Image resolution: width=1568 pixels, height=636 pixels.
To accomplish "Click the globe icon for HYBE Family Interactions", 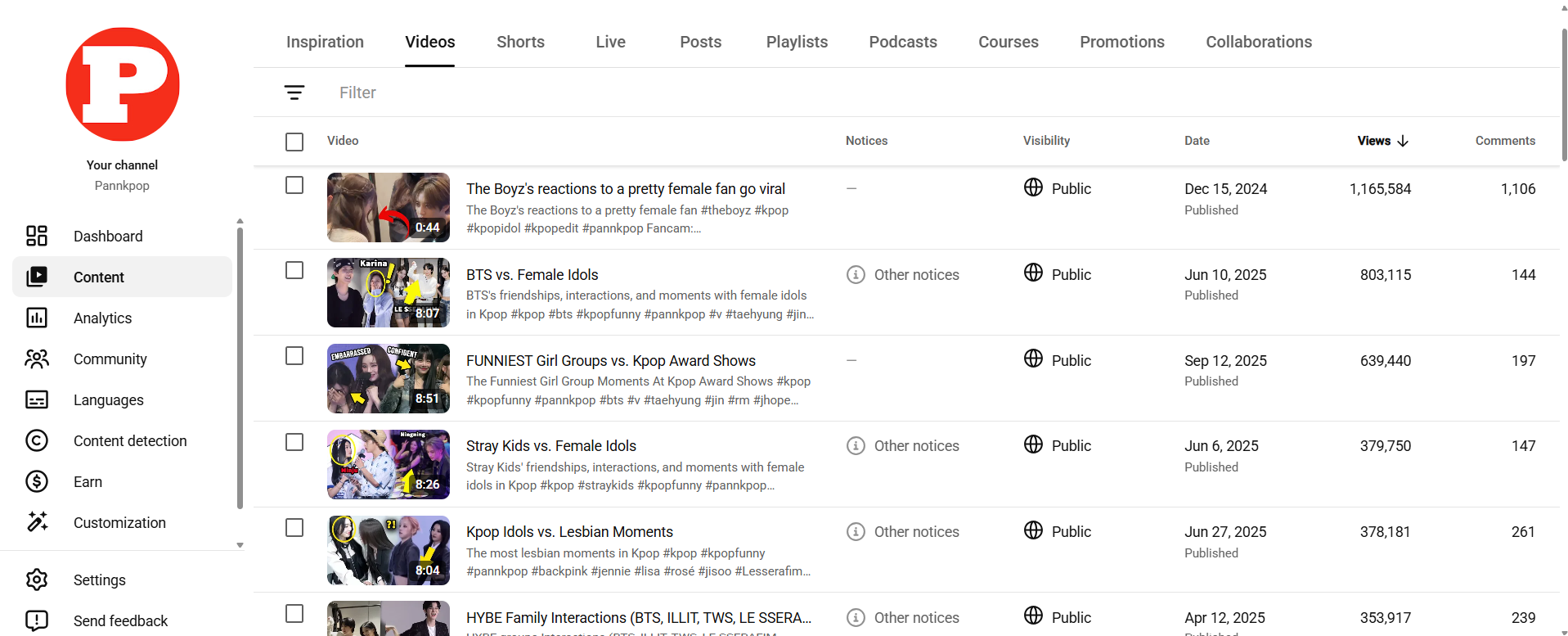I will [1034, 616].
